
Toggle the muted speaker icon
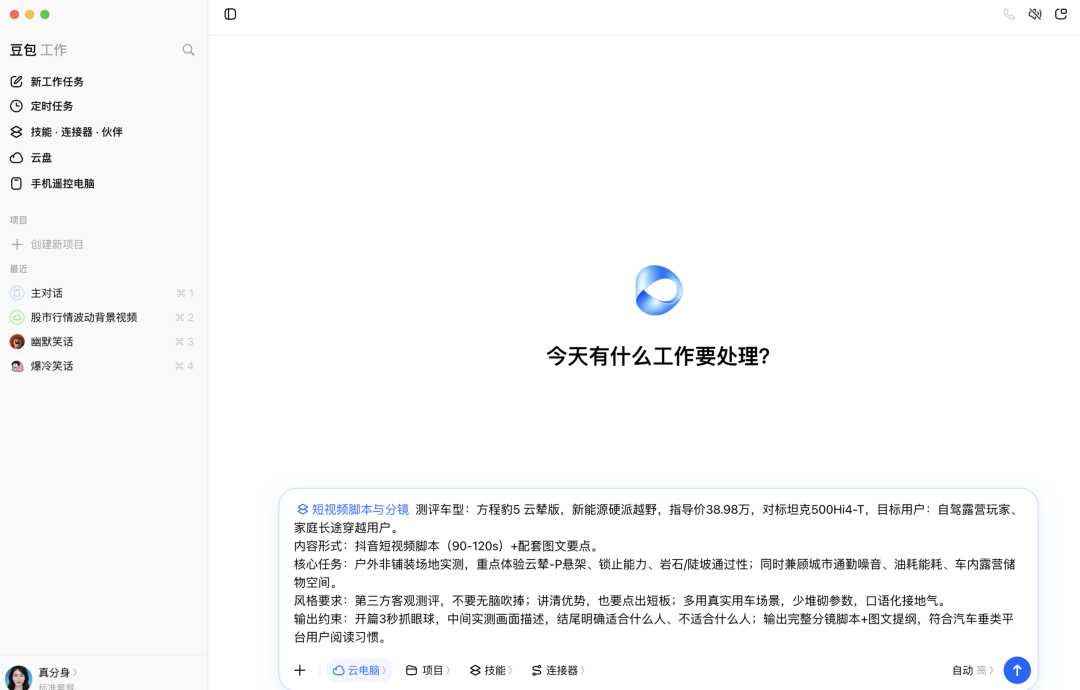coord(1035,14)
